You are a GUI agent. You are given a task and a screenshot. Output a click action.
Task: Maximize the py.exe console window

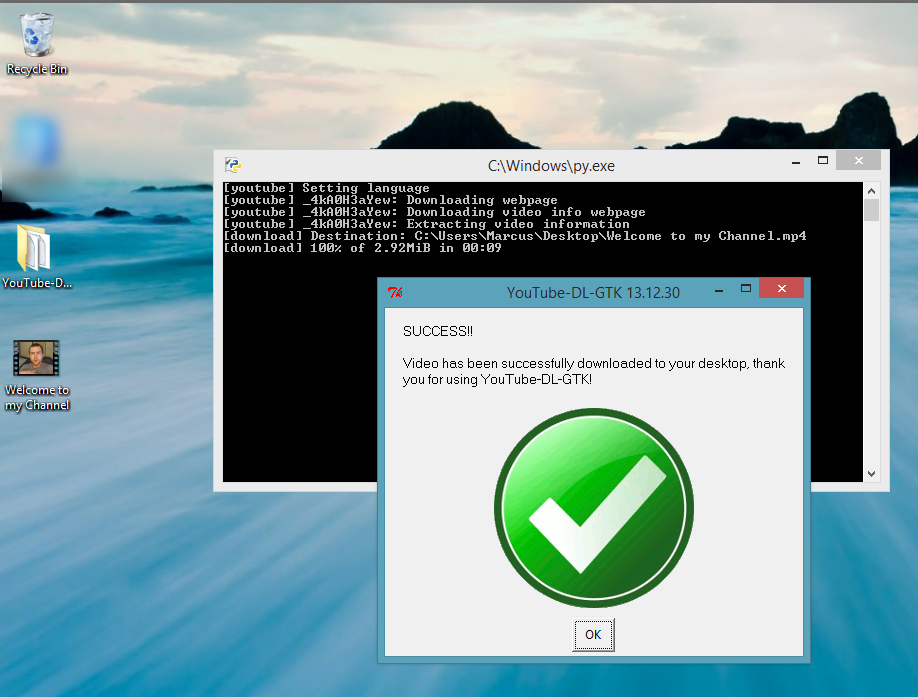(x=823, y=160)
